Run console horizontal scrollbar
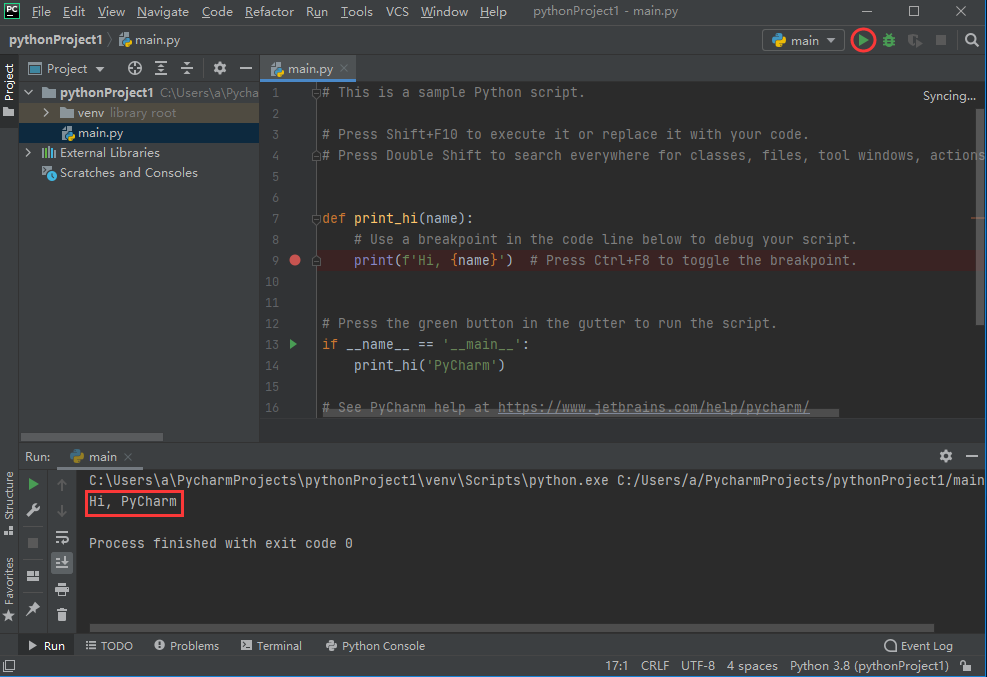This screenshot has width=987, height=677. coord(512,627)
